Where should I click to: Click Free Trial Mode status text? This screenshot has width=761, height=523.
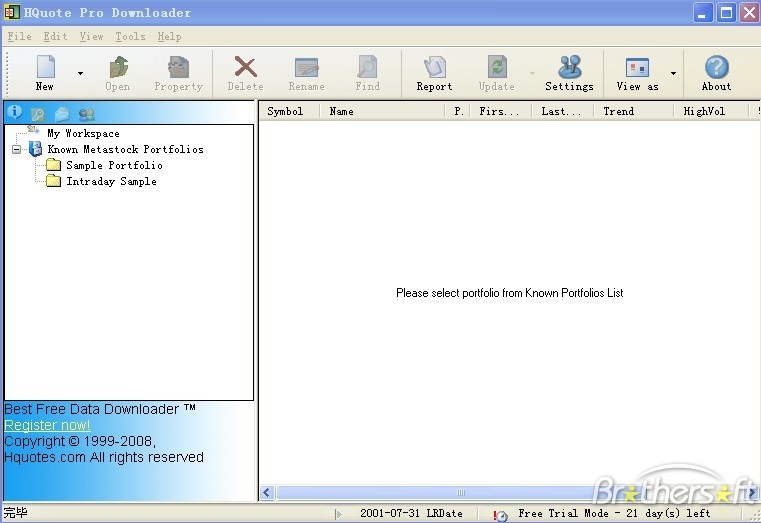coord(614,513)
